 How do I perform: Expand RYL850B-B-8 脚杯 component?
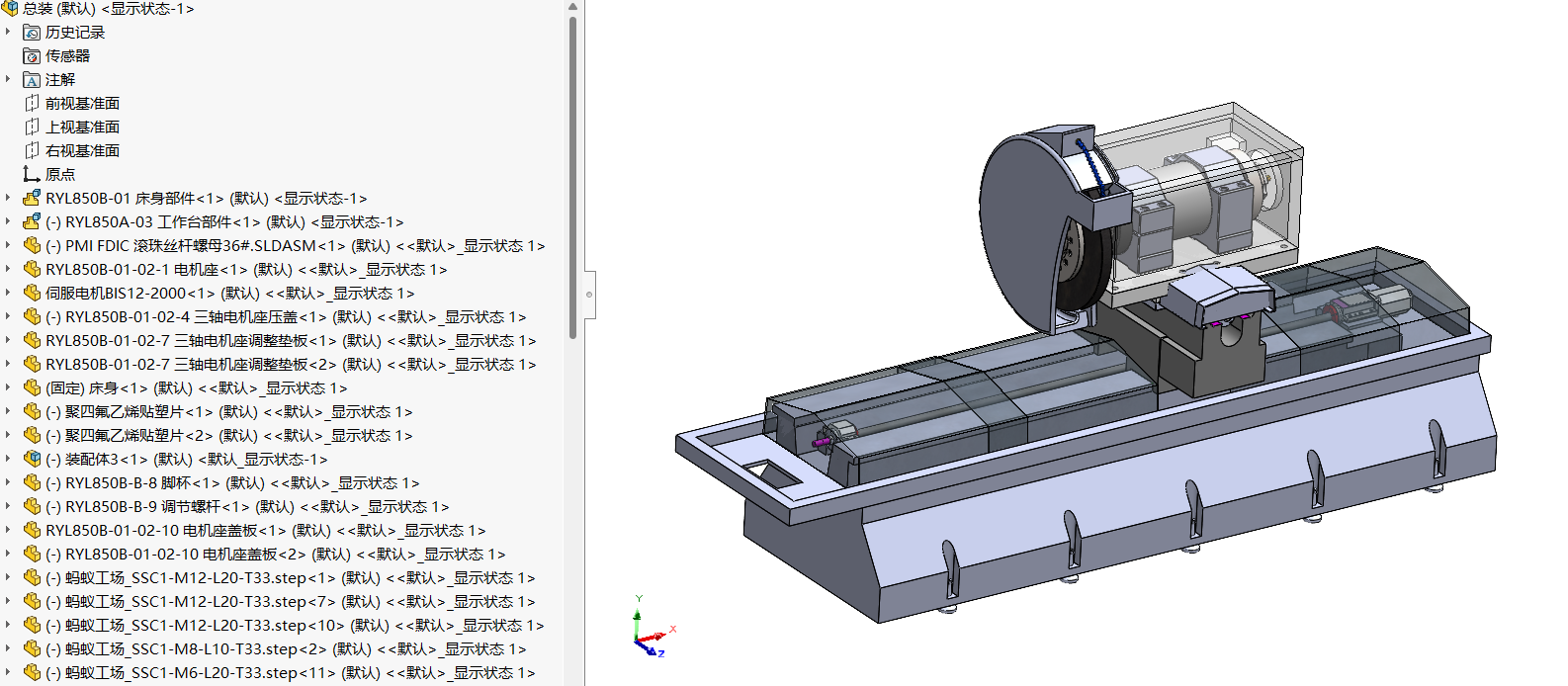click(x=8, y=482)
